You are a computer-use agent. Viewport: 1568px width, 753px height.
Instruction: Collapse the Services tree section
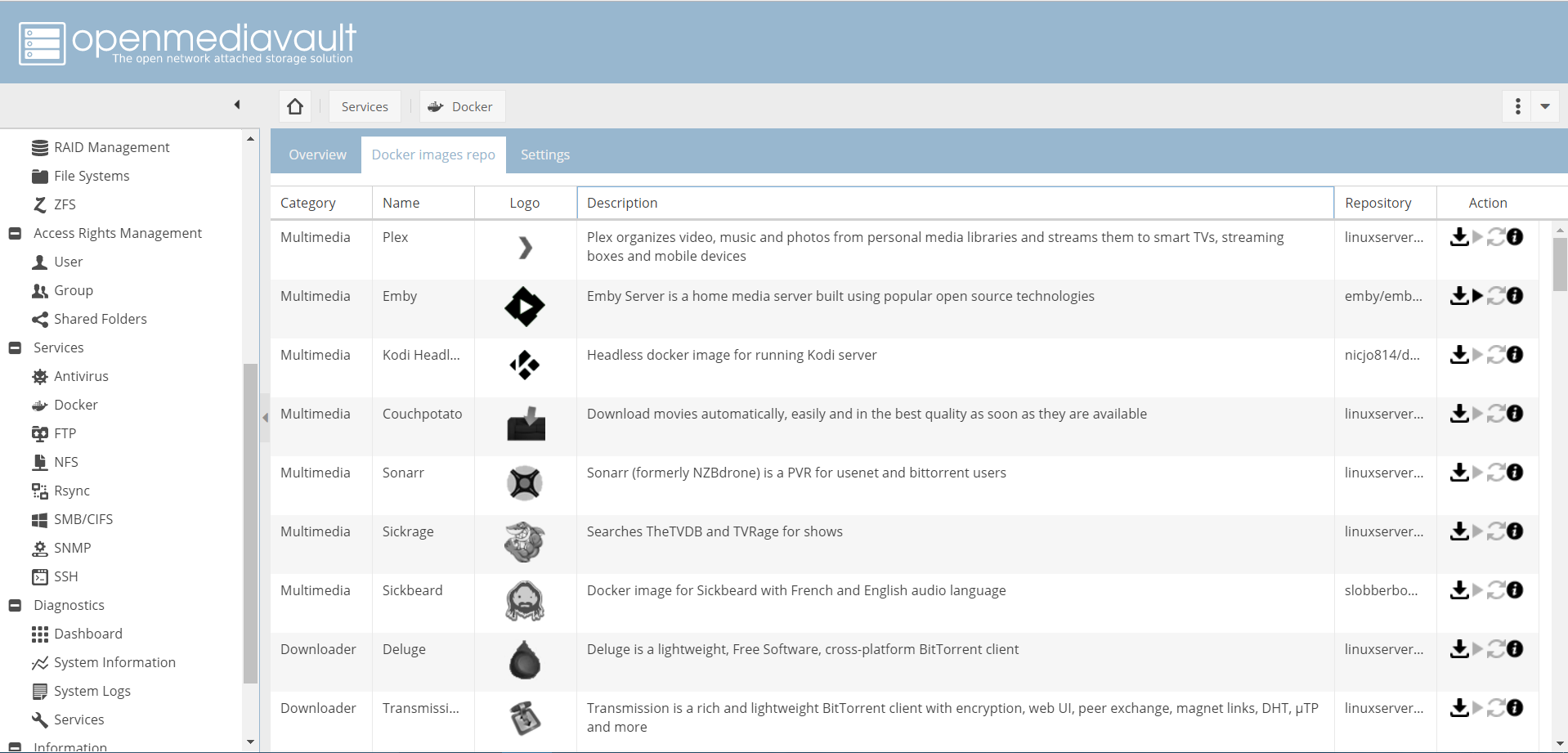(15, 347)
